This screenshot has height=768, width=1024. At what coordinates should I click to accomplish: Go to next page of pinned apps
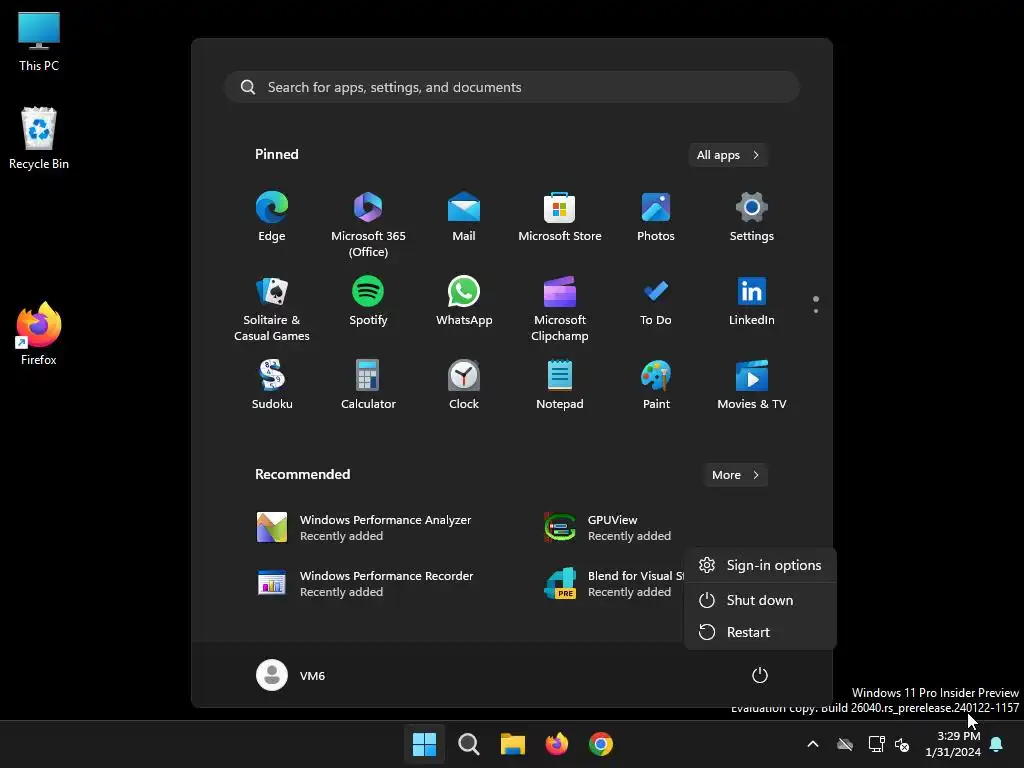pyautogui.click(x=816, y=311)
